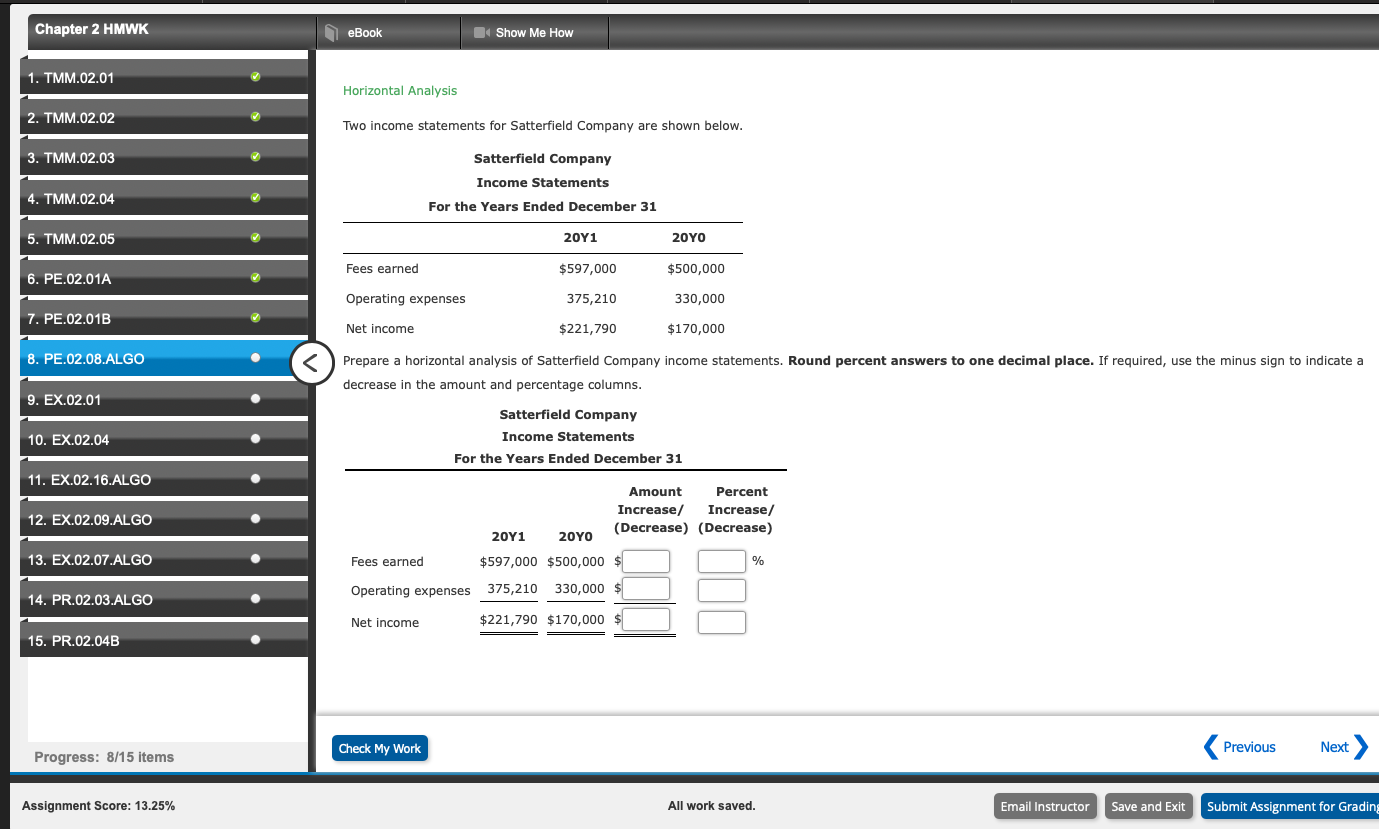Open item 4. TMM.02.04
1379x829 pixels.
tap(164, 198)
